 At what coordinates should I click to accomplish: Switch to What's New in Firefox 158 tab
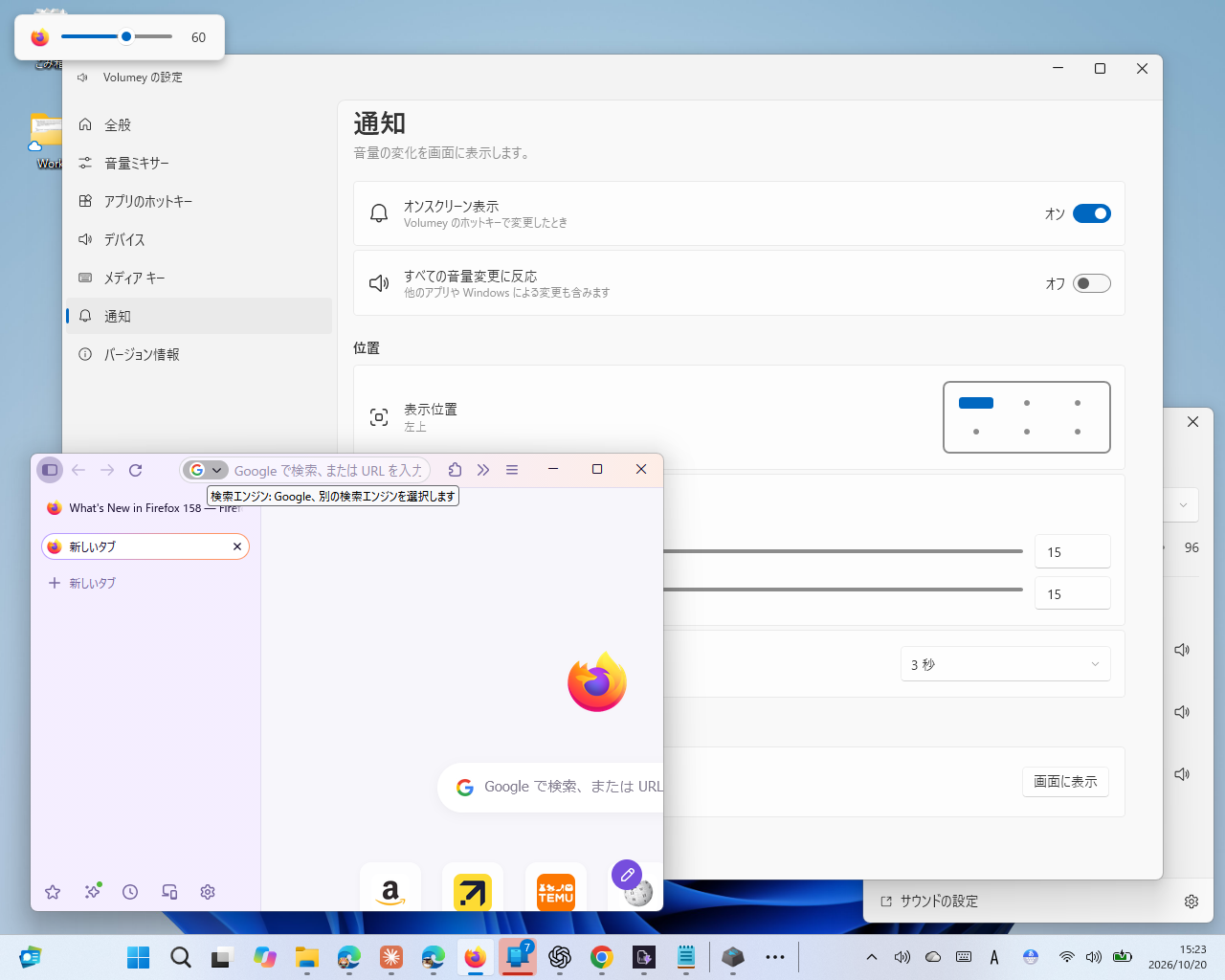pyautogui.click(x=145, y=508)
